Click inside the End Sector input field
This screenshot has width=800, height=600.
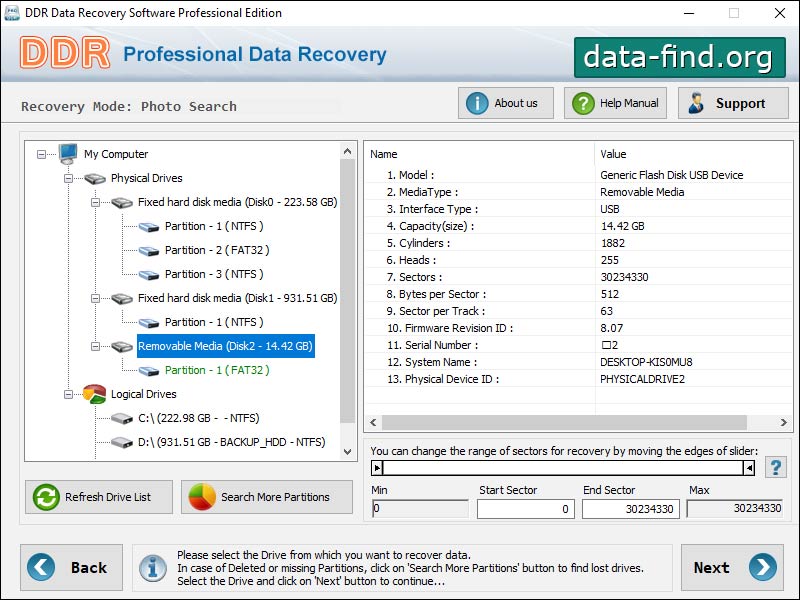coord(630,509)
